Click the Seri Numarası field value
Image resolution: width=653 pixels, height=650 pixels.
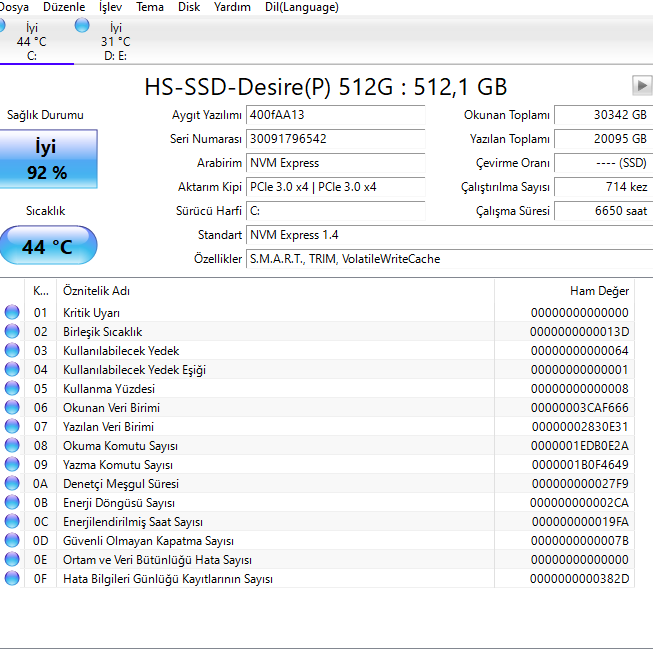[336, 139]
